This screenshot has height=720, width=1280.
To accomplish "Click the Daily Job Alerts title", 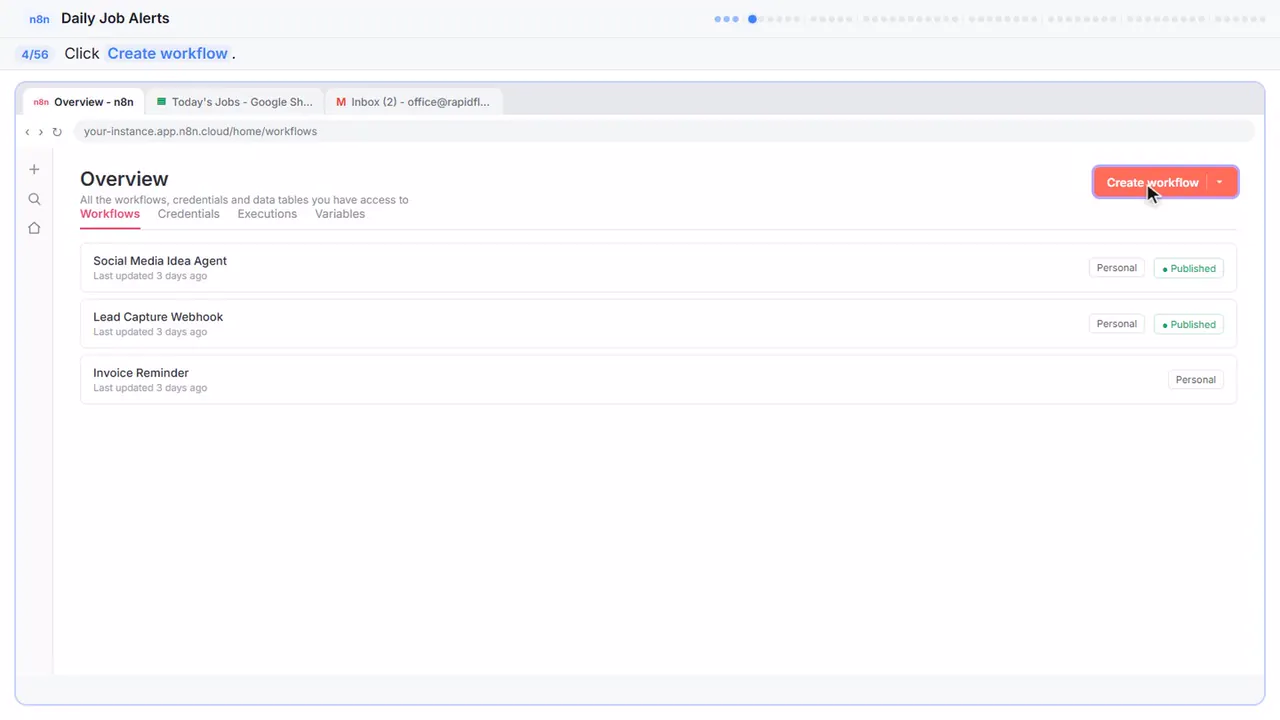I will click(x=115, y=19).
